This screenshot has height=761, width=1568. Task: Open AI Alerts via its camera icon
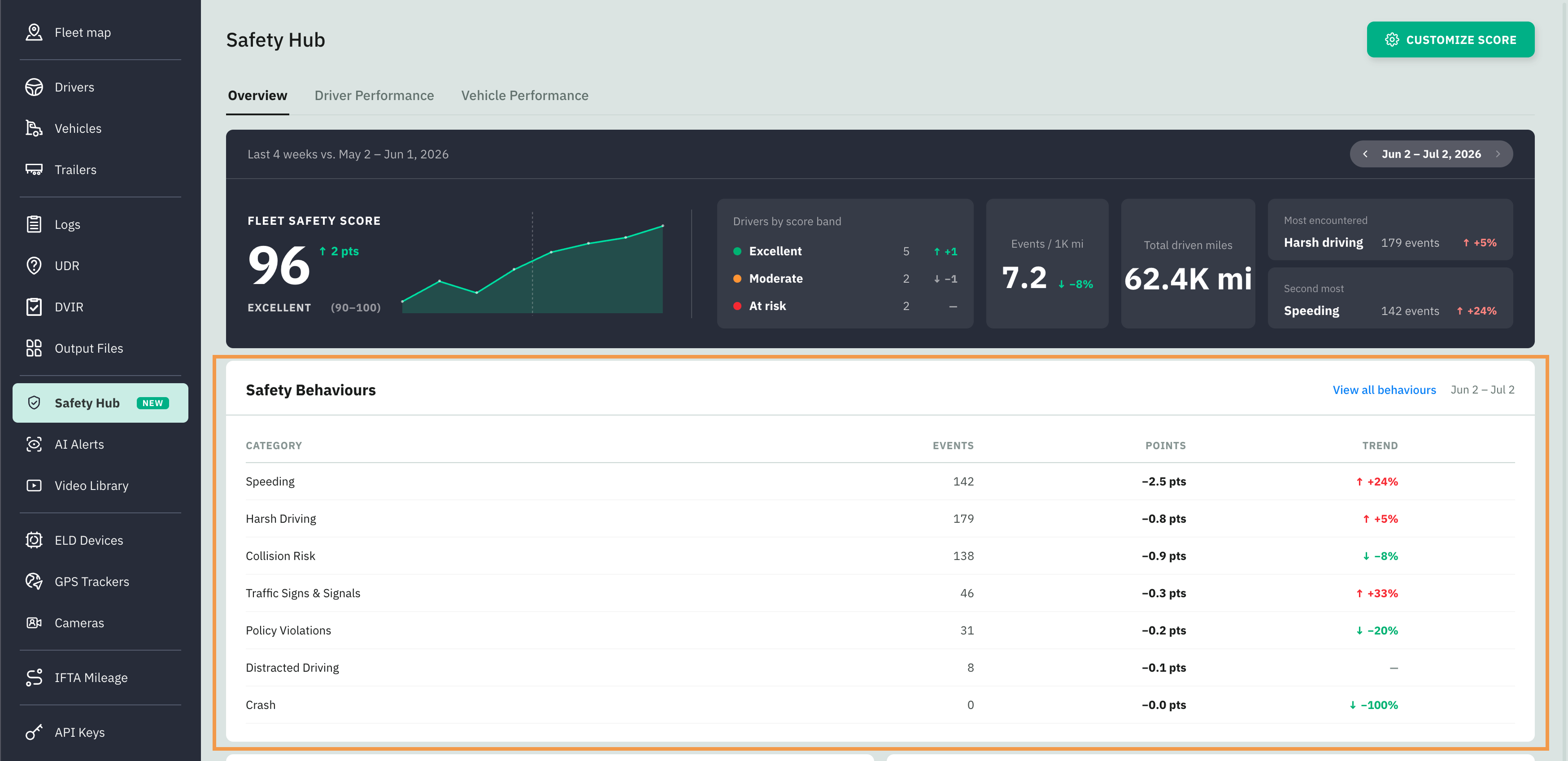(34, 444)
